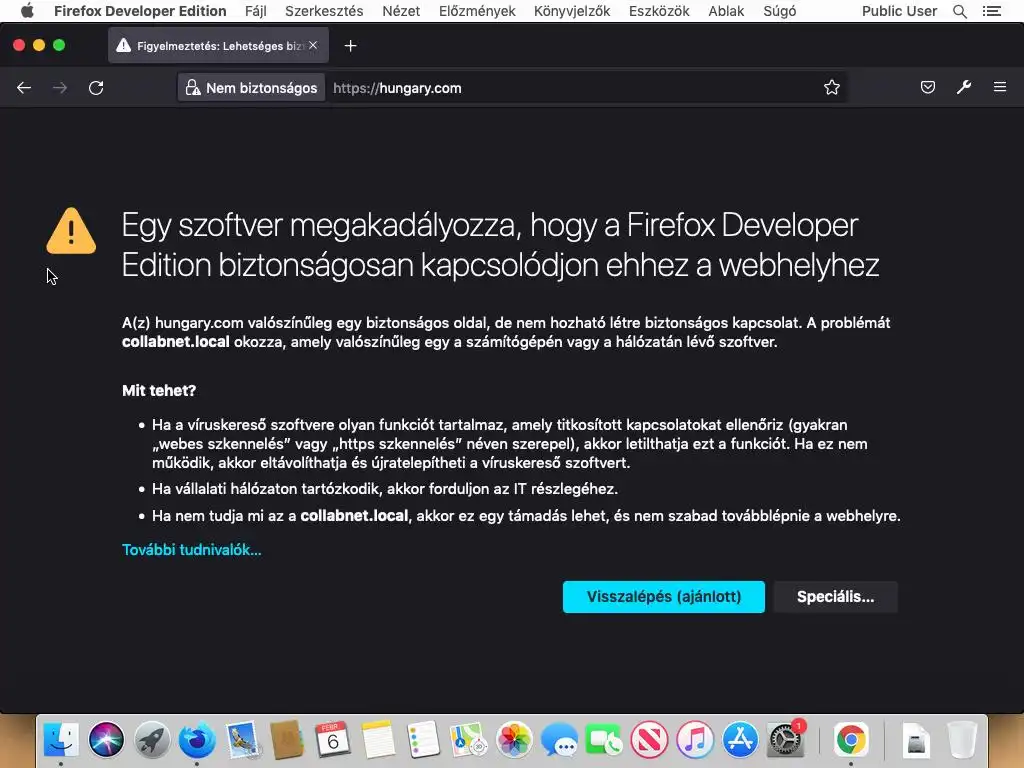Open Trash in the dock
This screenshot has width=1024, height=768.
[962, 740]
